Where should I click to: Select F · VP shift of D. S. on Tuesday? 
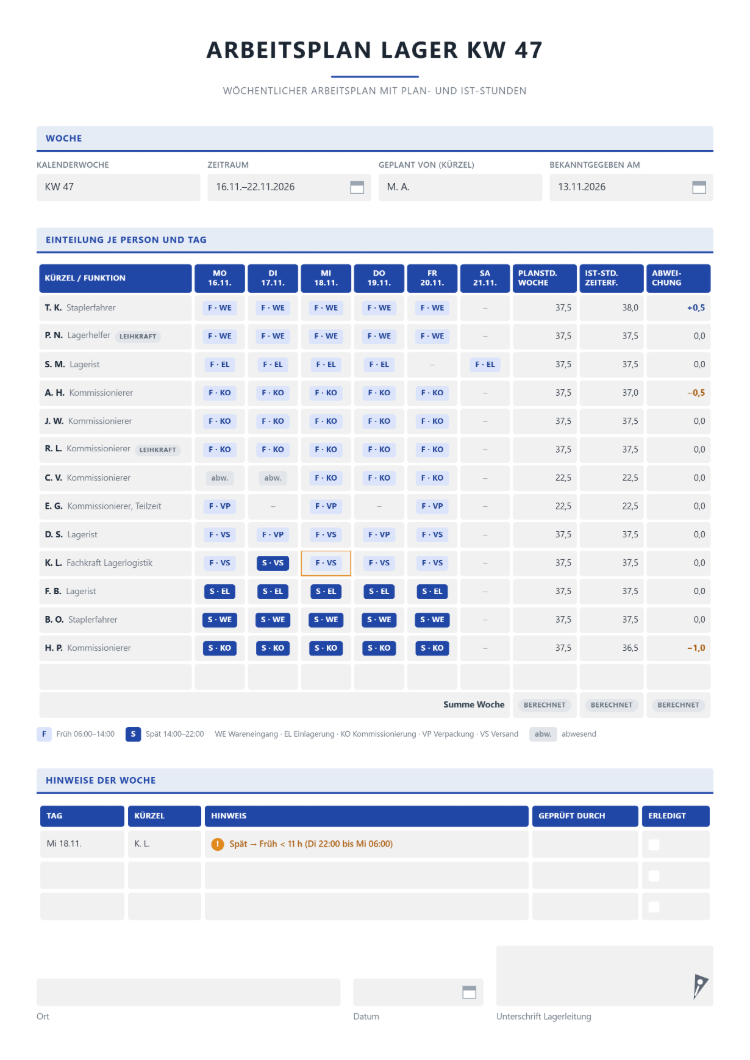[x=273, y=535]
